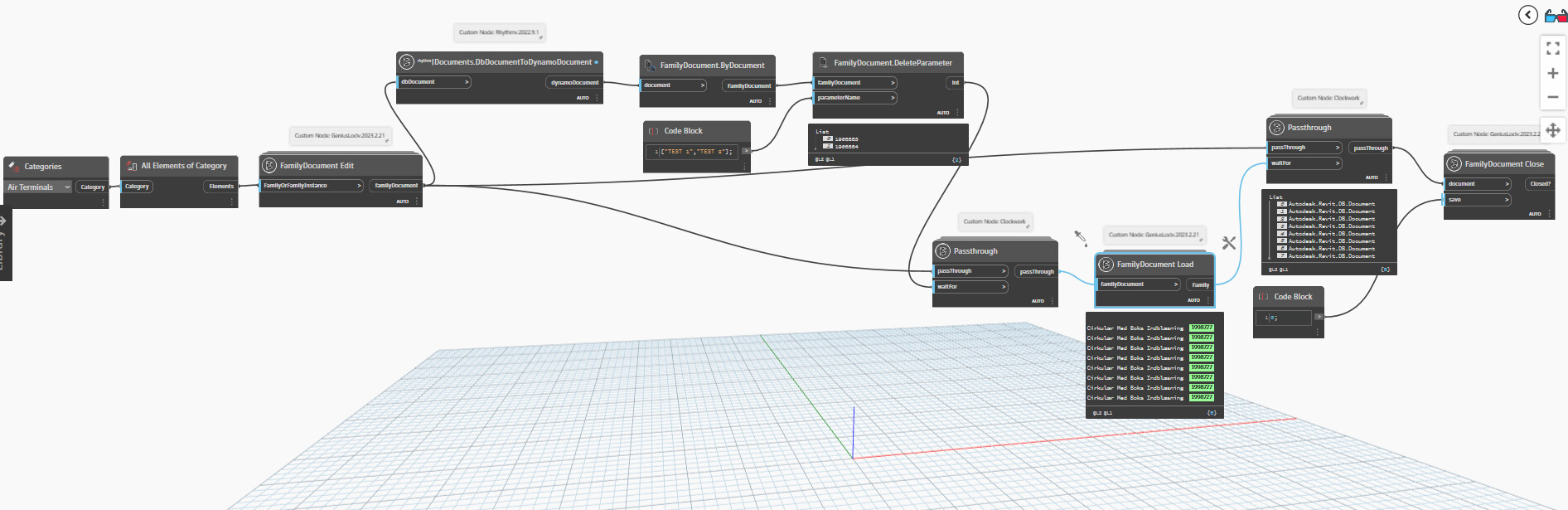
Task: Open FamilyDocument Edit node options menu
Action: (417, 202)
